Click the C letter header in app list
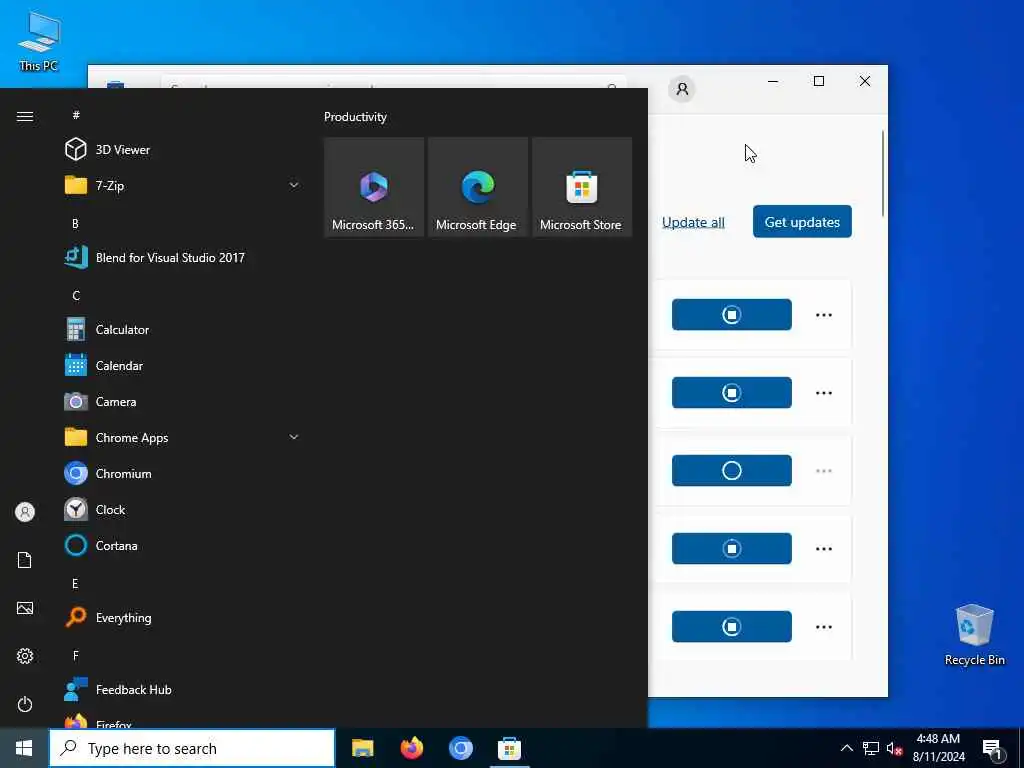Screen dimensions: 1024x768 [76, 295]
